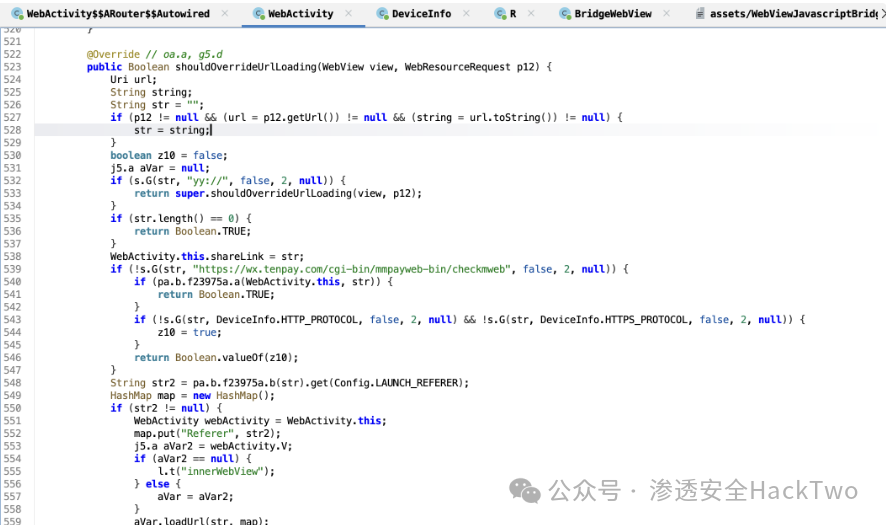The width and height of the screenshot is (886, 525).
Task: Click the class icon on the BridgeWebView tab
Action: 565,14
